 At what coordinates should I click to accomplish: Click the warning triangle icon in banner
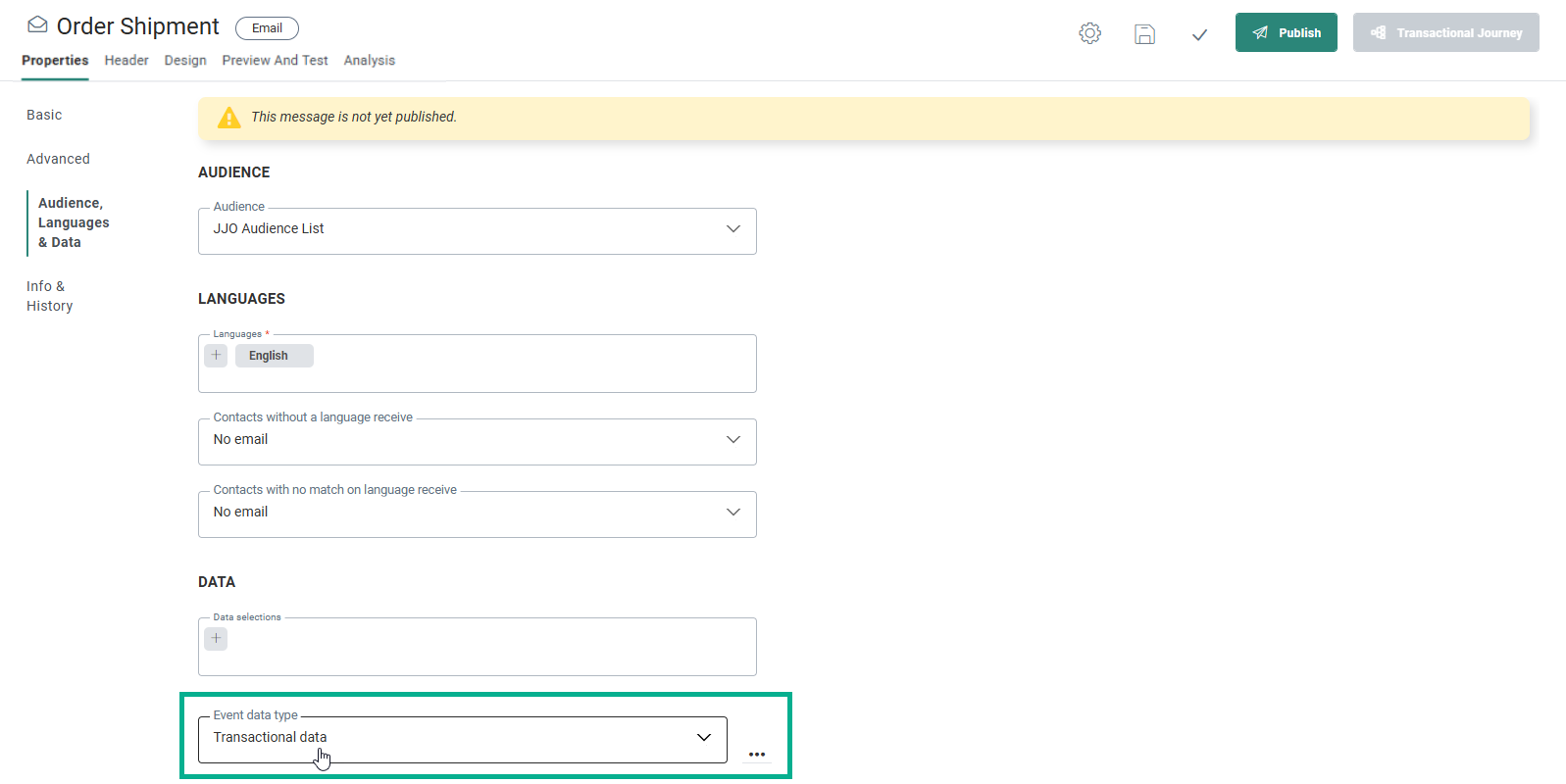point(228,118)
